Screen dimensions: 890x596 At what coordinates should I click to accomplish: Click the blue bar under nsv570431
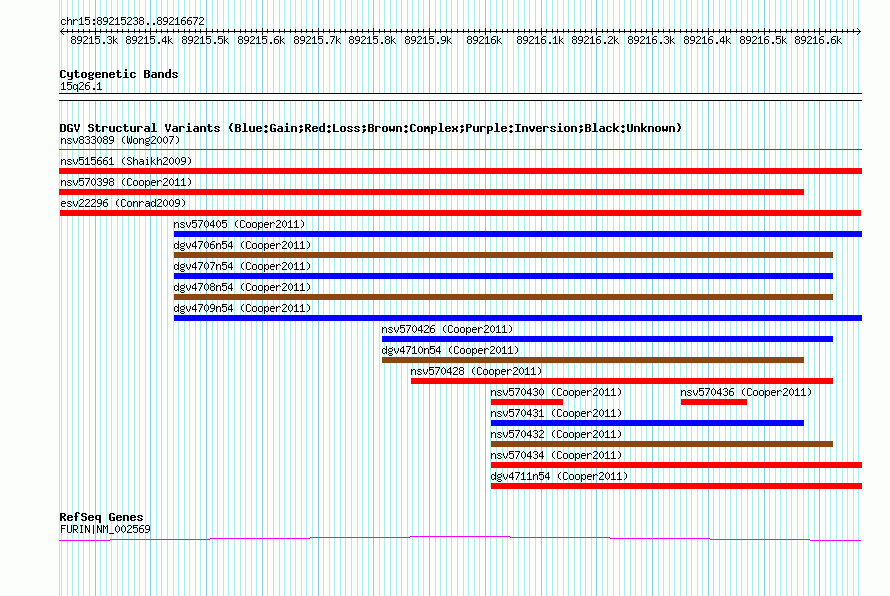[x=647, y=423]
